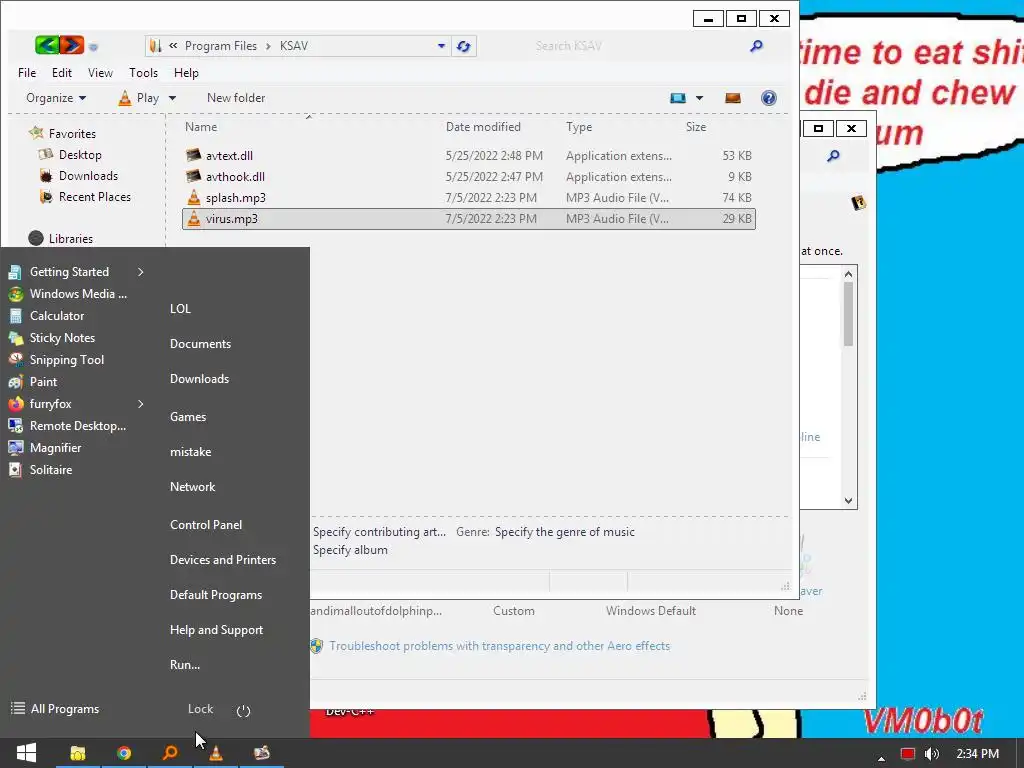The image size is (1024, 768).
Task: Open the view options dropdown arrow
Action: click(x=699, y=98)
